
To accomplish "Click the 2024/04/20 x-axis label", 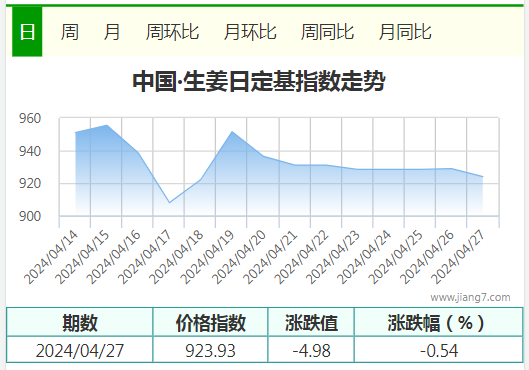I will [239, 257].
